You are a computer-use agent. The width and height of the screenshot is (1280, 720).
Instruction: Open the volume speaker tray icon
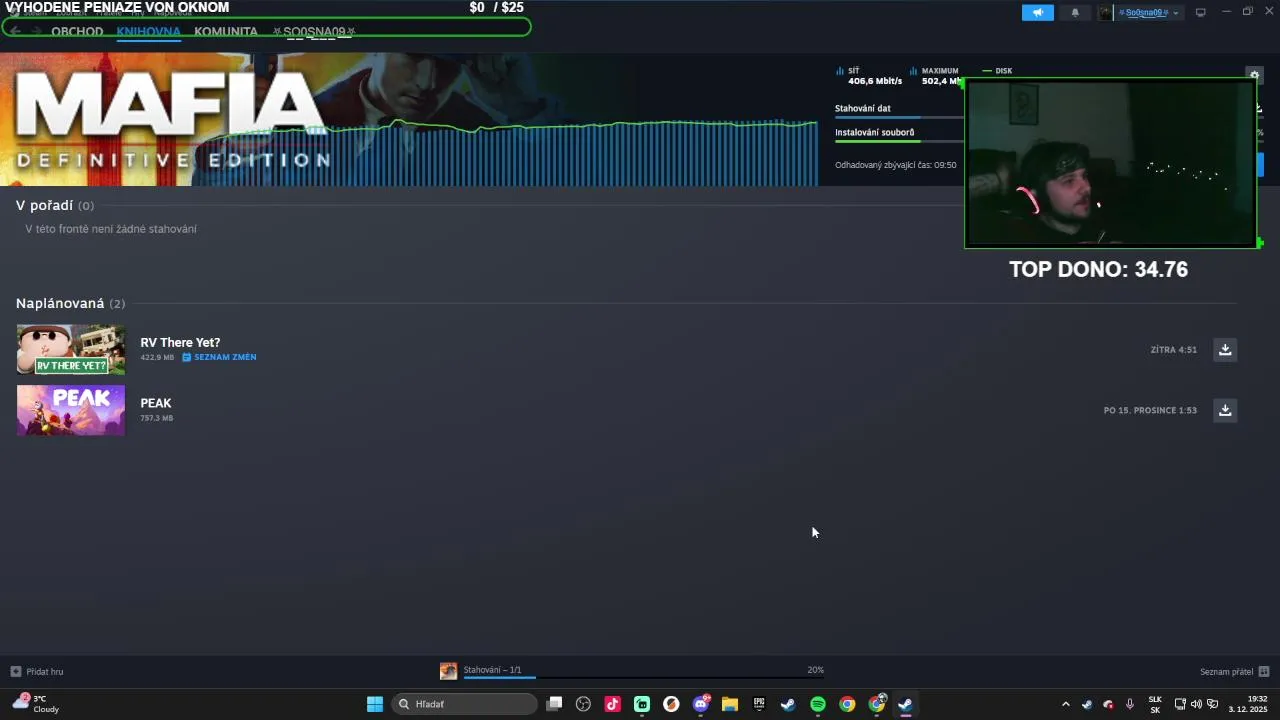pyautogui.click(x=1196, y=704)
